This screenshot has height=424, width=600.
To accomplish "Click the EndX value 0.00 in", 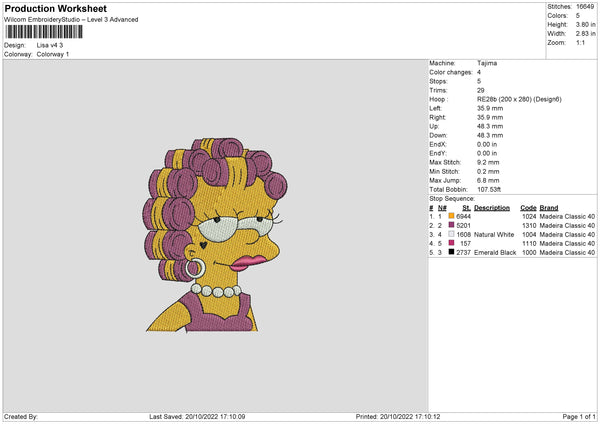I will (487, 144).
